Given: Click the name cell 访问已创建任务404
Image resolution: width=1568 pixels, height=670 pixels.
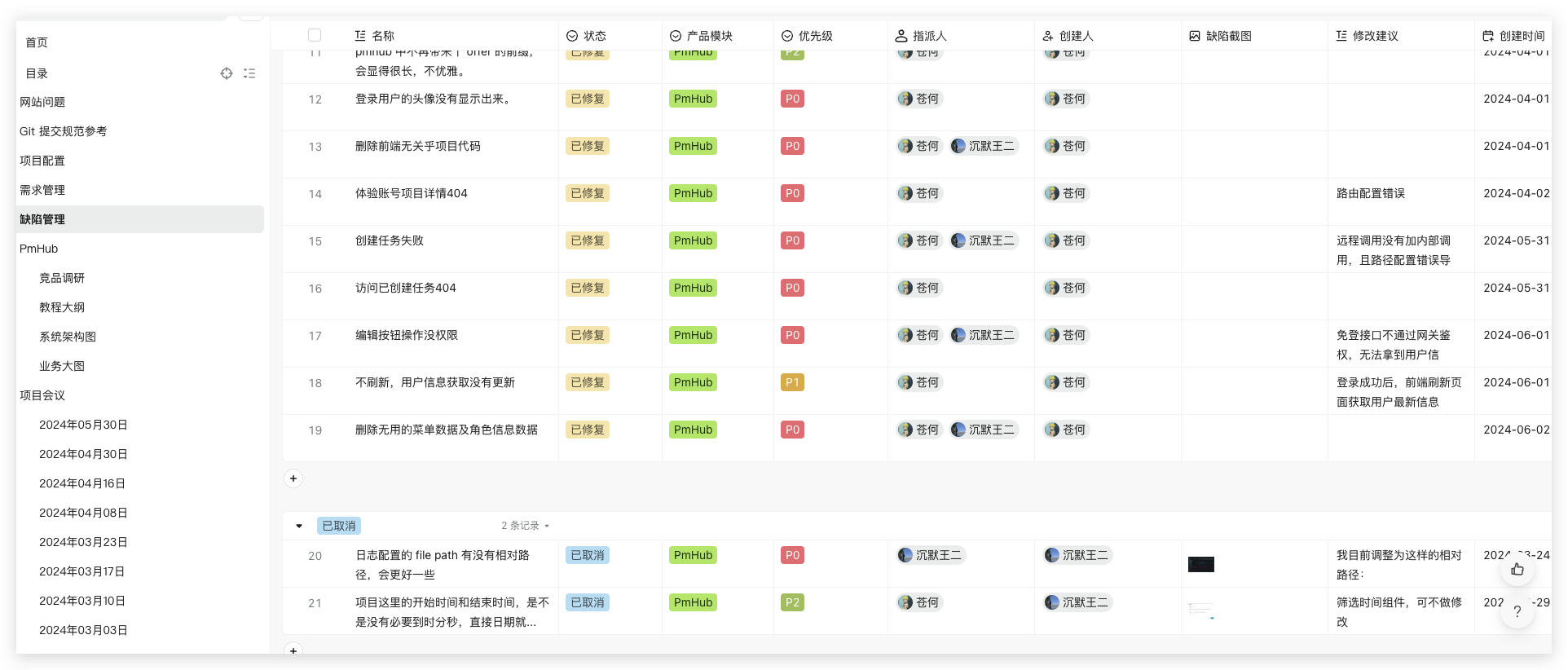Looking at the screenshot, I should click(406, 288).
